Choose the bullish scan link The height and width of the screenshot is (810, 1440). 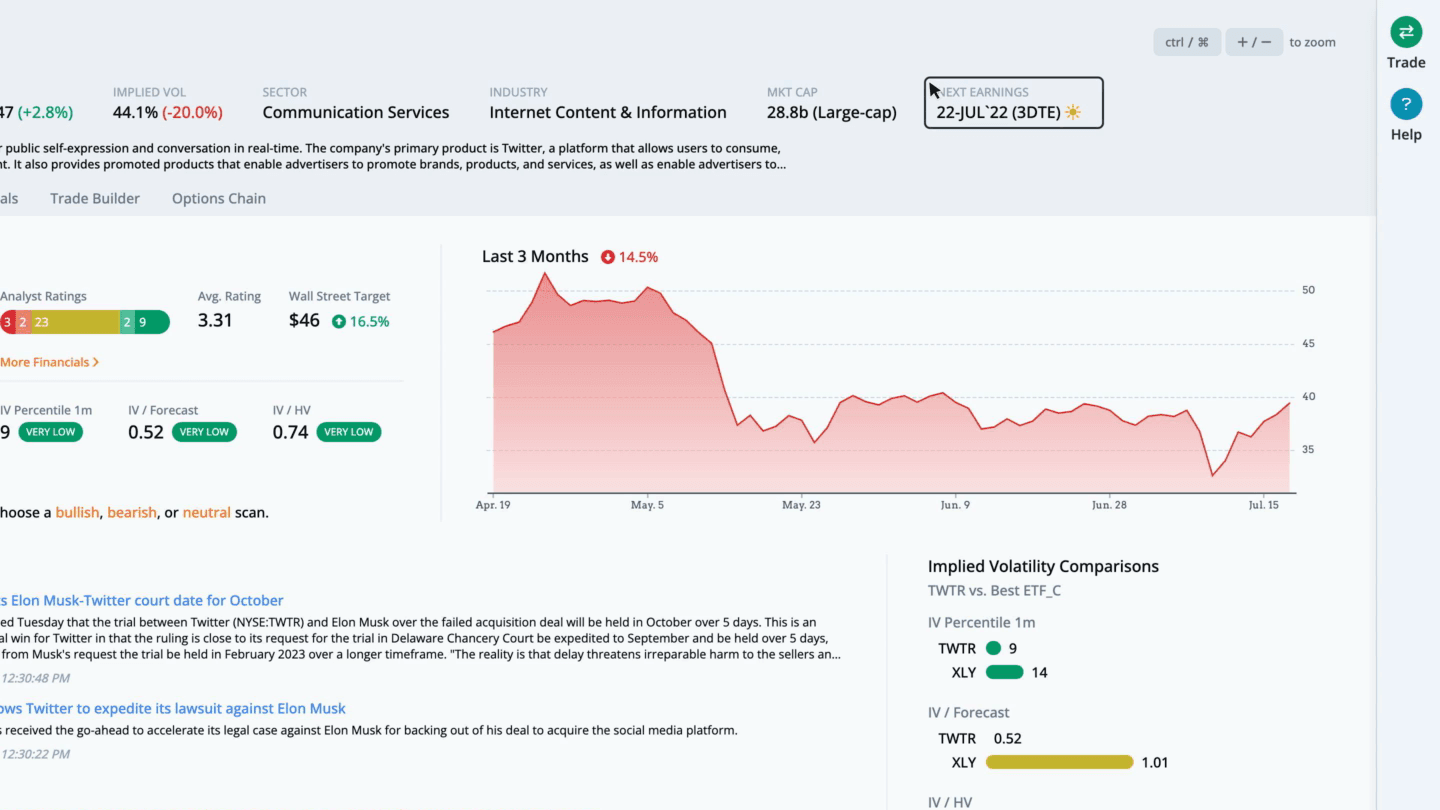pos(77,512)
